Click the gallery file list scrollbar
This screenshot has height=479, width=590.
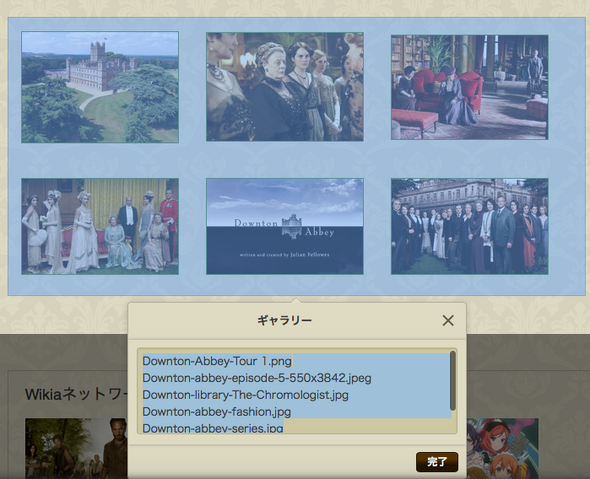pyautogui.click(x=453, y=381)
